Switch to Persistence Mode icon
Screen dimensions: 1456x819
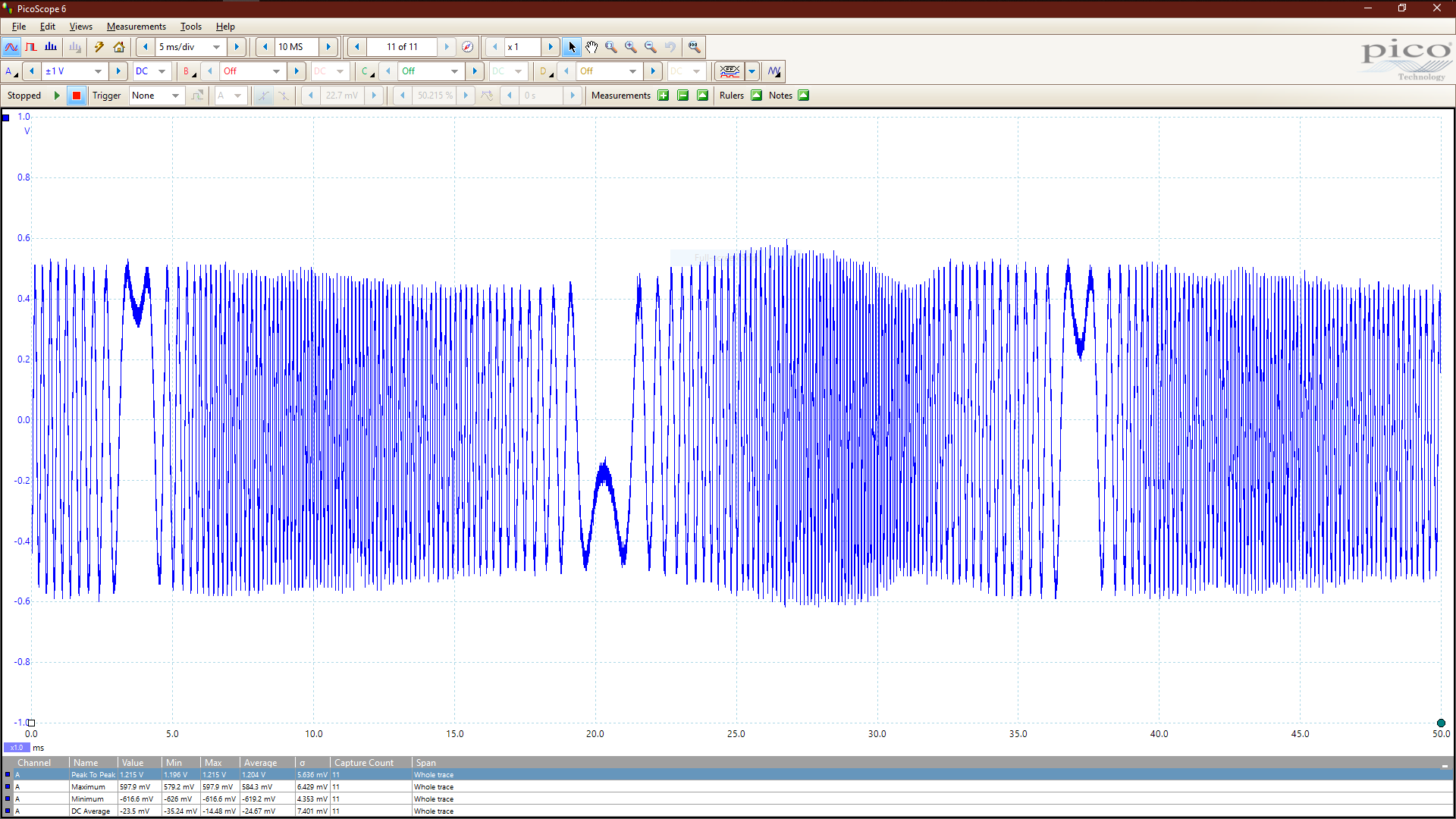coord(31,47)
